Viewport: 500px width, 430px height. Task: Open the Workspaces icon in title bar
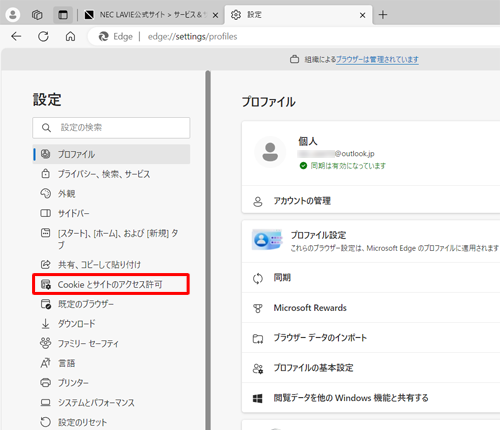pyautogui.click(x=37, y=15)
